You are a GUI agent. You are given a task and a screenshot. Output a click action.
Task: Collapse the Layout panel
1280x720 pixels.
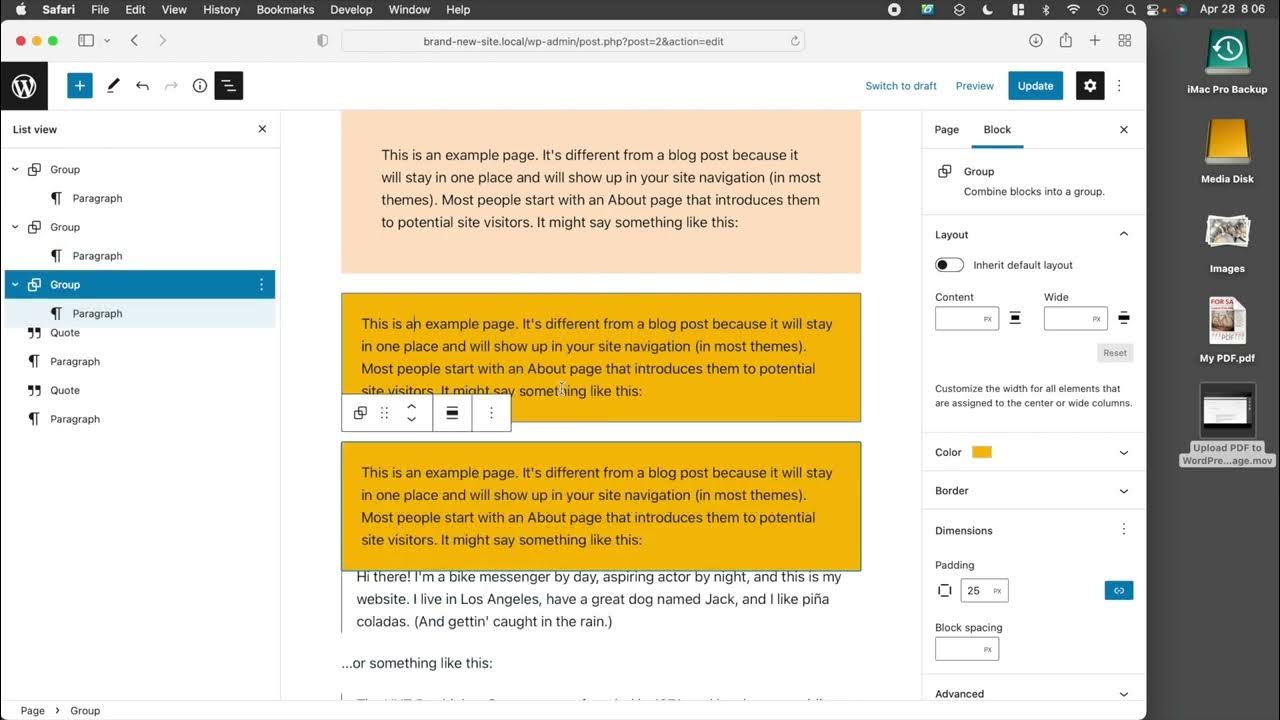1124,234
